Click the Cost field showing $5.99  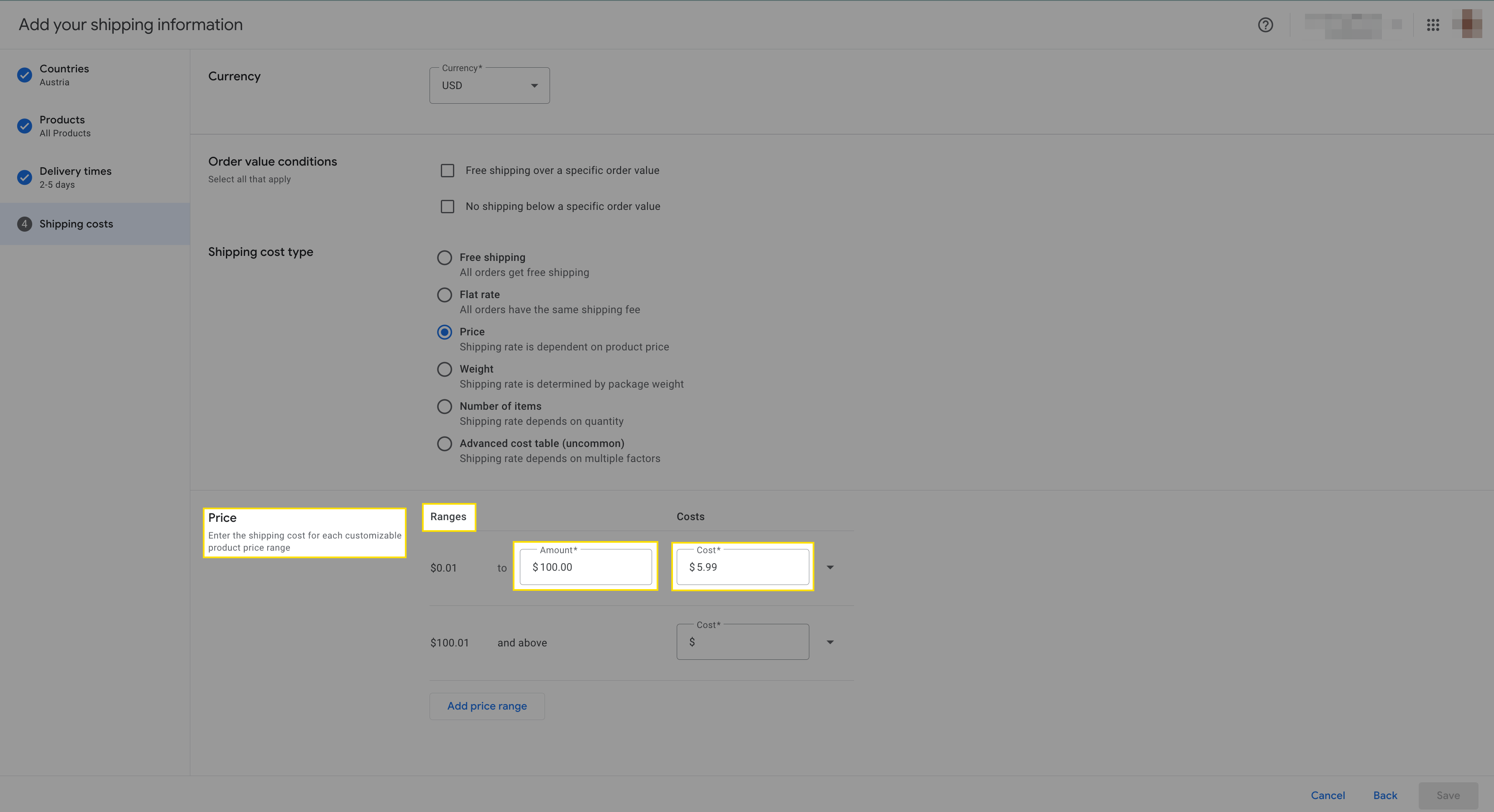[742, 567]
